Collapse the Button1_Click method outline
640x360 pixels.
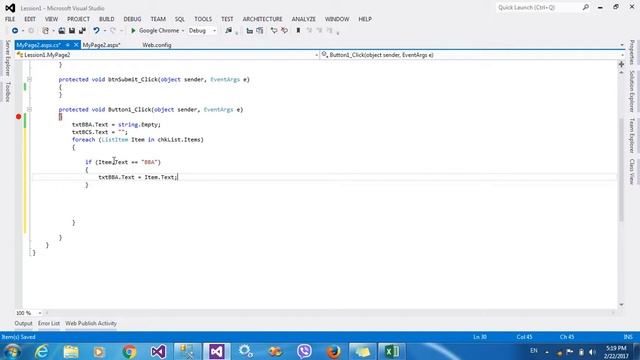29,109
